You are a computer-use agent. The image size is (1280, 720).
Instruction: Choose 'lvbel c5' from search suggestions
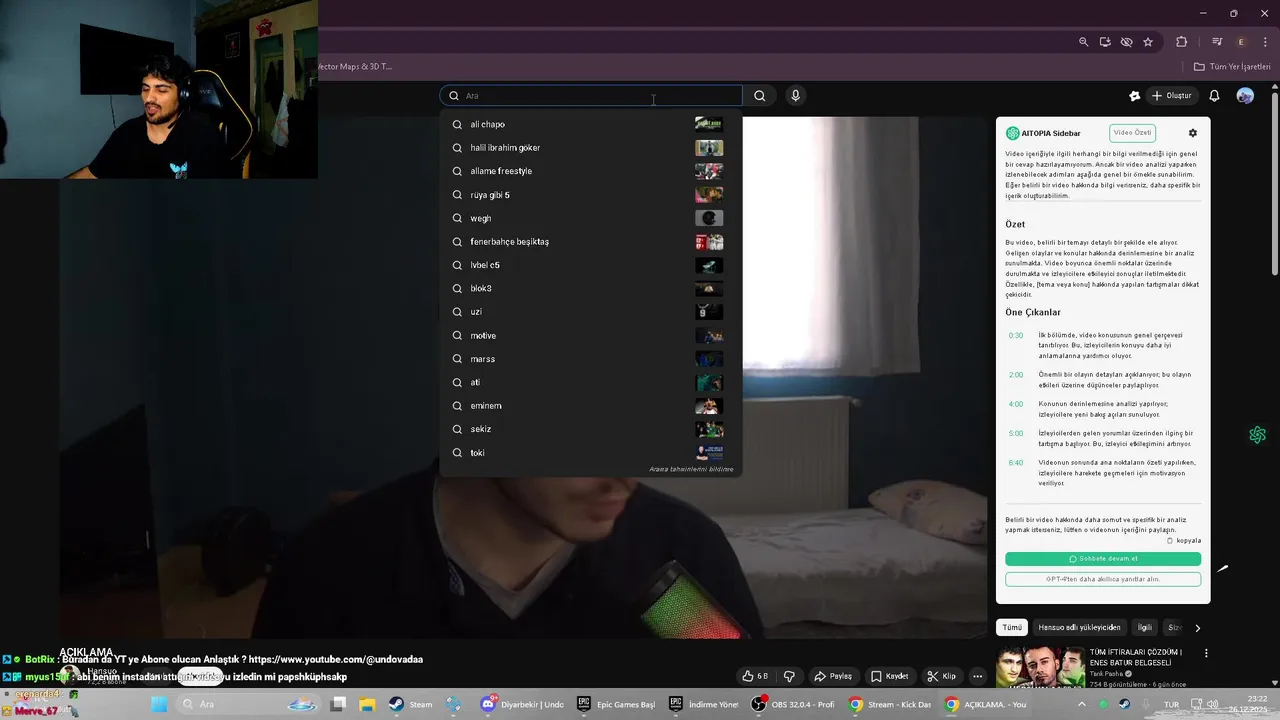click(x=591, y=265)
